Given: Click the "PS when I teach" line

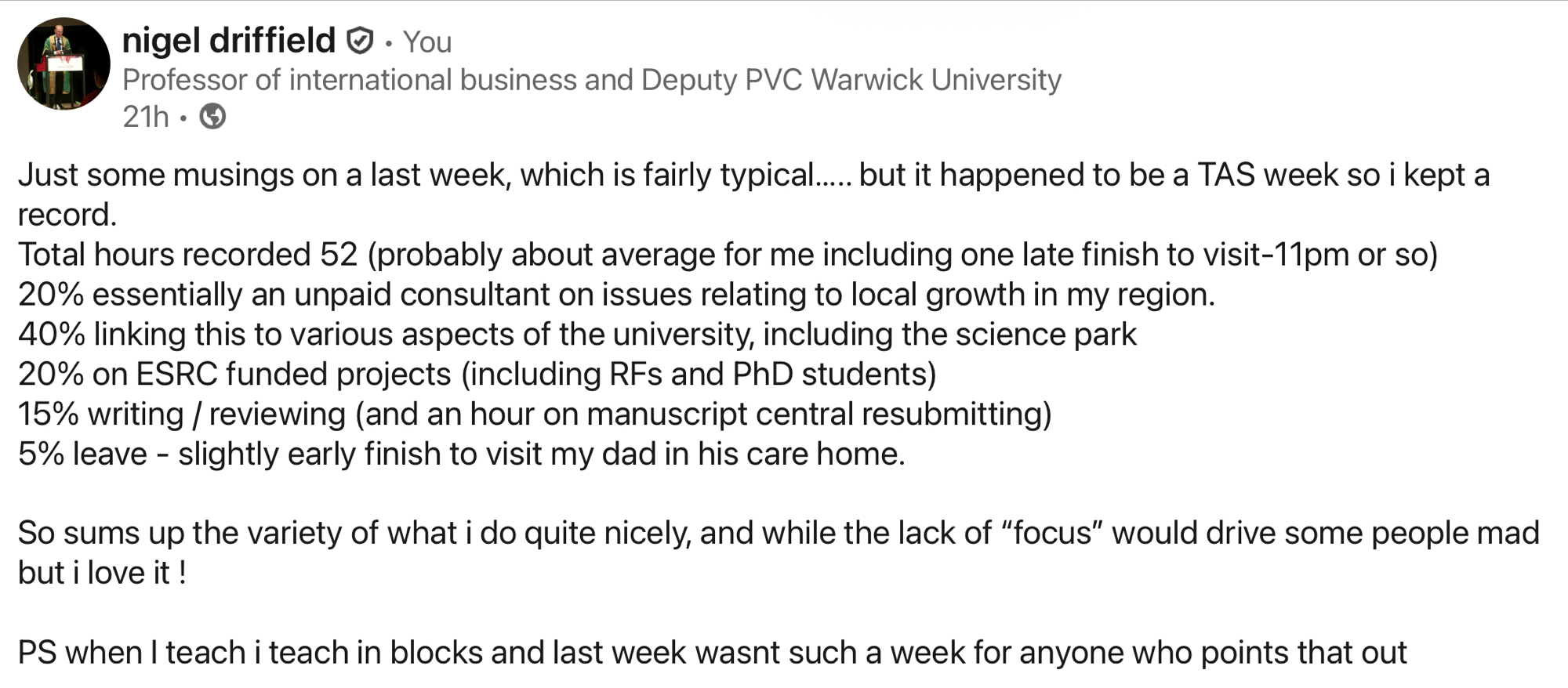Looking at the screenshot, I should (x=712, y=653).
